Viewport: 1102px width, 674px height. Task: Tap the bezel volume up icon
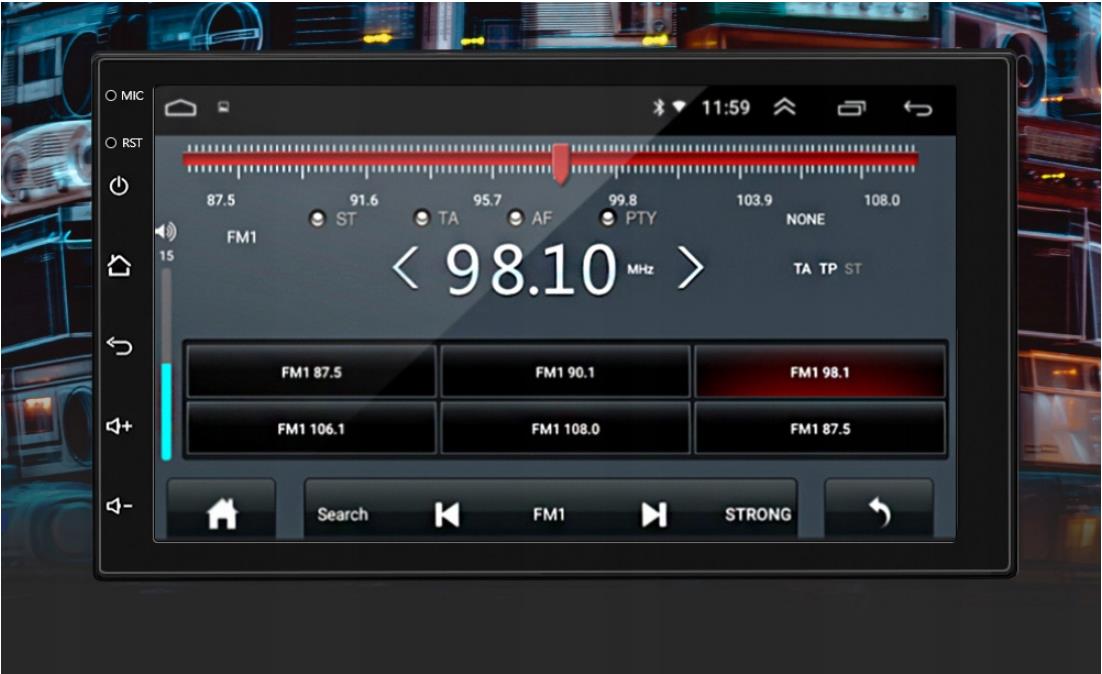click(119, 426)
